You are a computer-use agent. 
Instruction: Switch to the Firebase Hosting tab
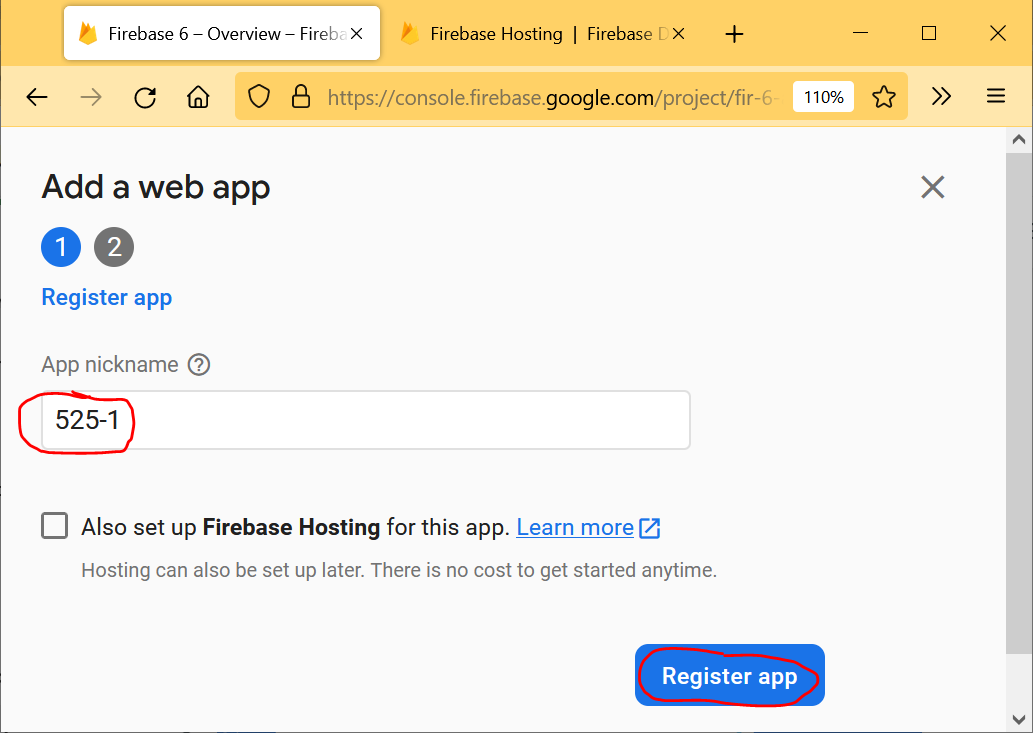point(530,34)
